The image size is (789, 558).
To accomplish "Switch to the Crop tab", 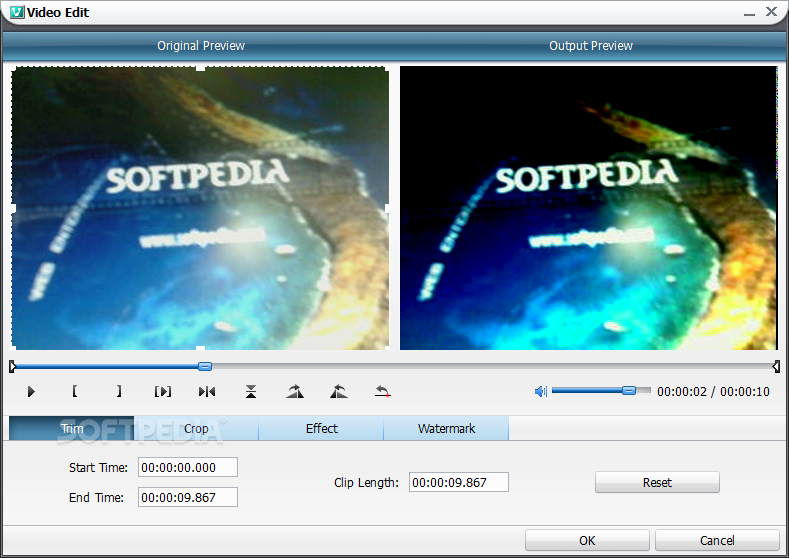I will [x=196, y=428].
